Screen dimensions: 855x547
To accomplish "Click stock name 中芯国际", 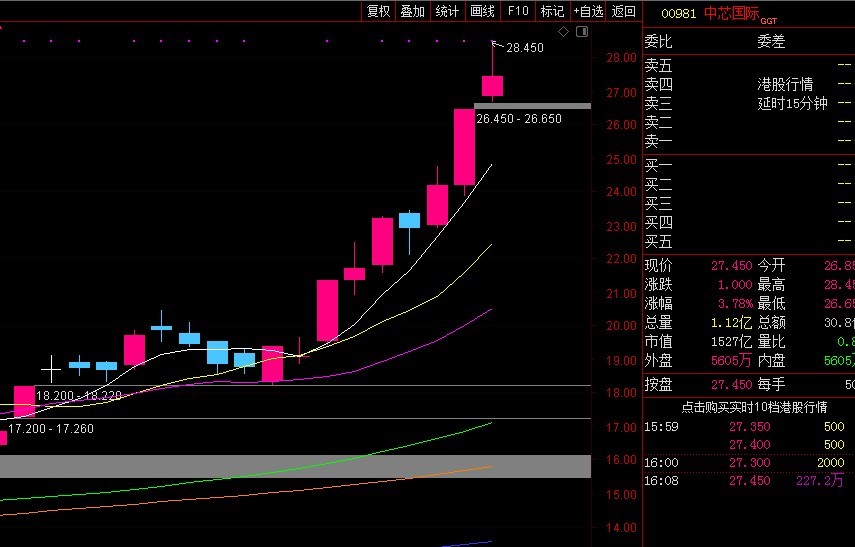I will [x=731, y=13].
